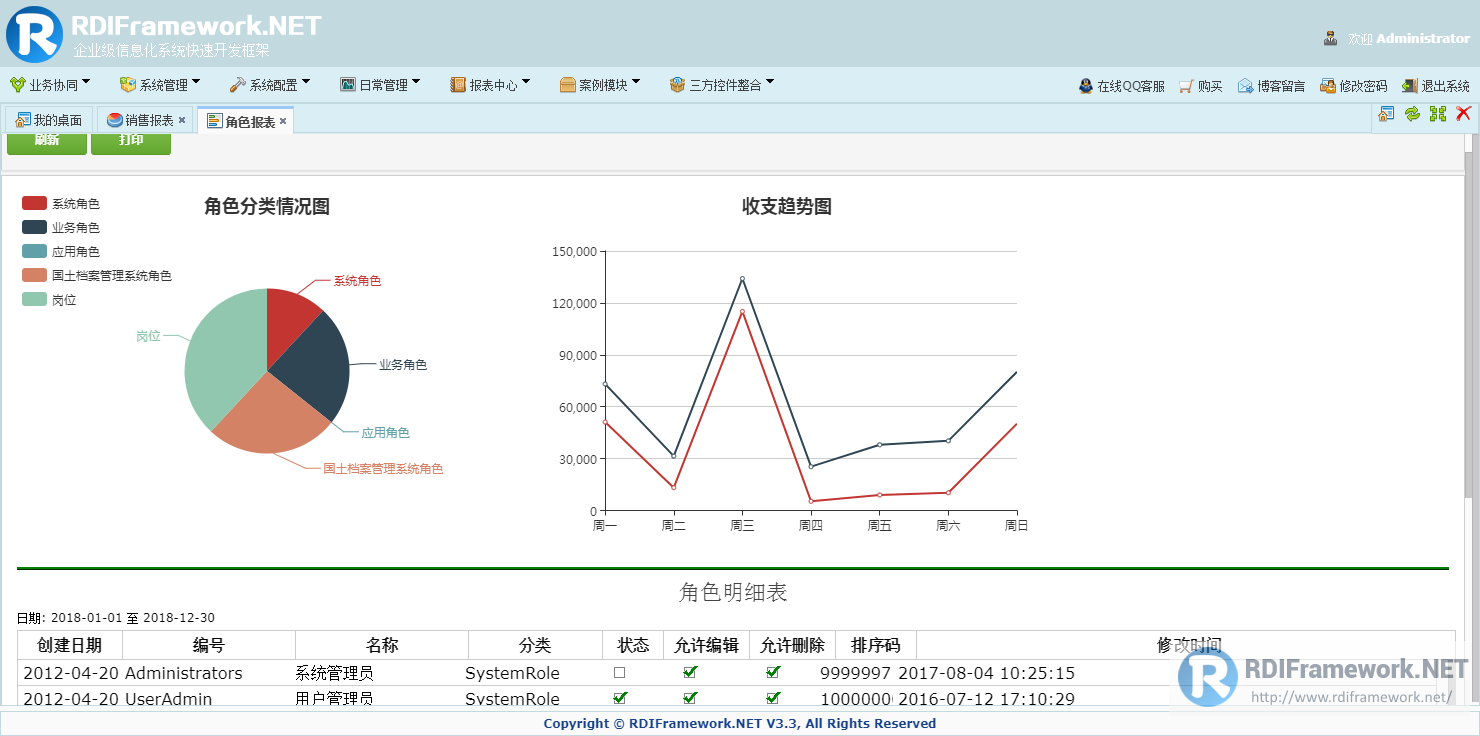This screenshot has height=736, width=1480.
Task: Toggle fullscreen with the green expand icon
Action: click(x=1438, y=114)
